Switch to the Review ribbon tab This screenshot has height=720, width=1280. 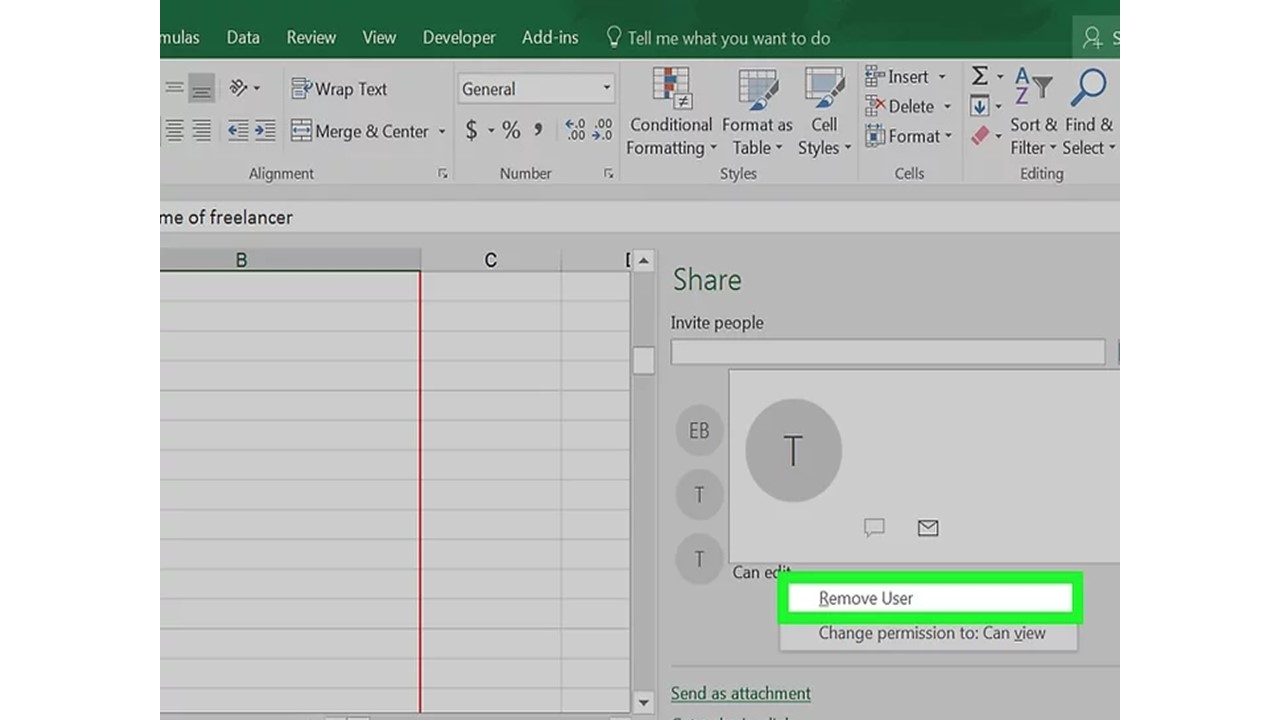pyautogui.click(x=310, y=37)
